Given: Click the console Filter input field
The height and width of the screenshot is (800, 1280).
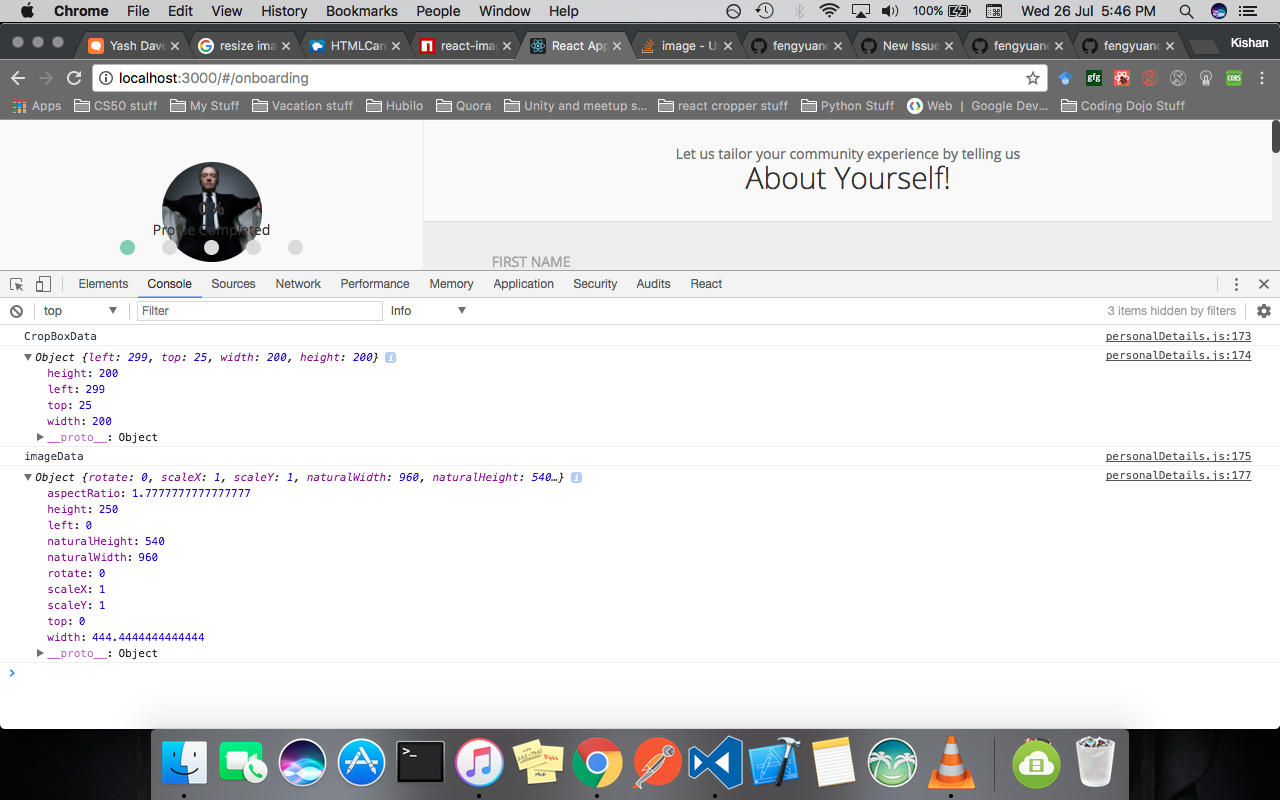Looking at the screenshot, I should 259,311.
